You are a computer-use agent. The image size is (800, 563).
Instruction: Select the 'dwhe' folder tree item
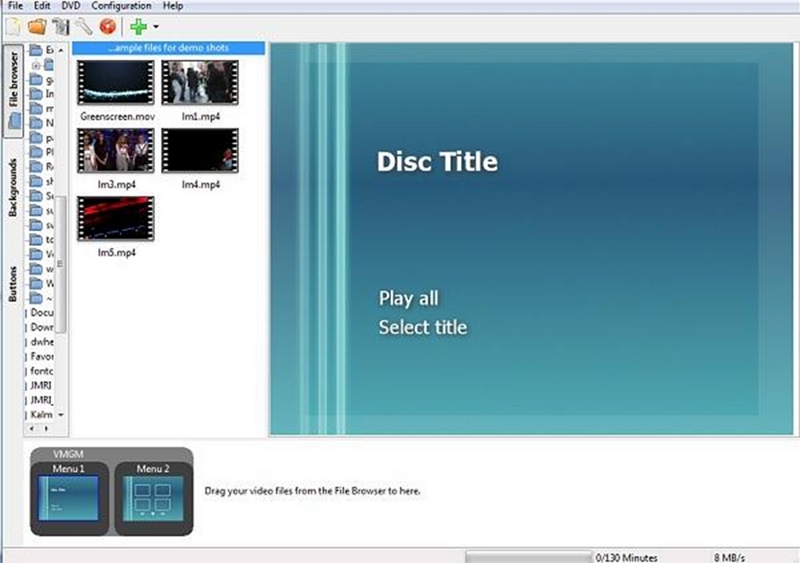coord(41,342)
